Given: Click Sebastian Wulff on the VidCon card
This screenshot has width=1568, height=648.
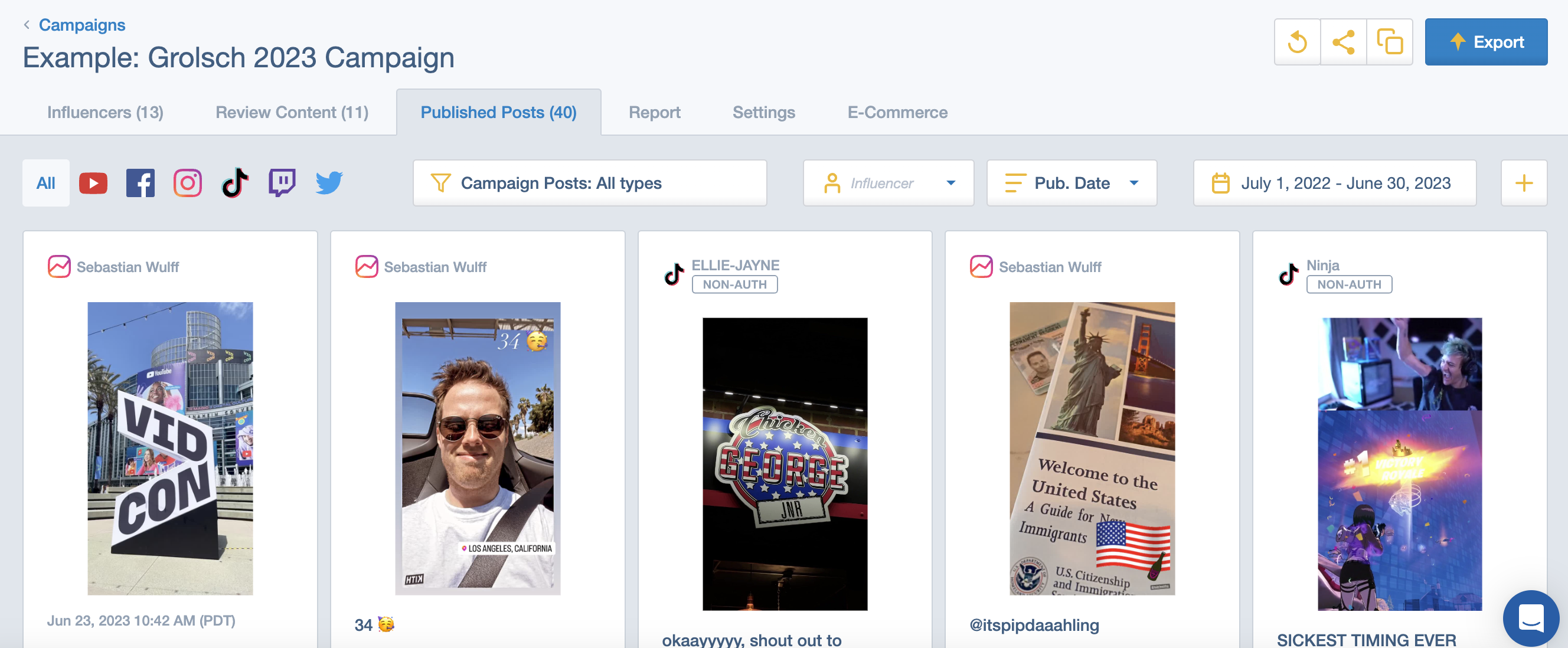Looking at the screenshot, I should coord(128,267).
